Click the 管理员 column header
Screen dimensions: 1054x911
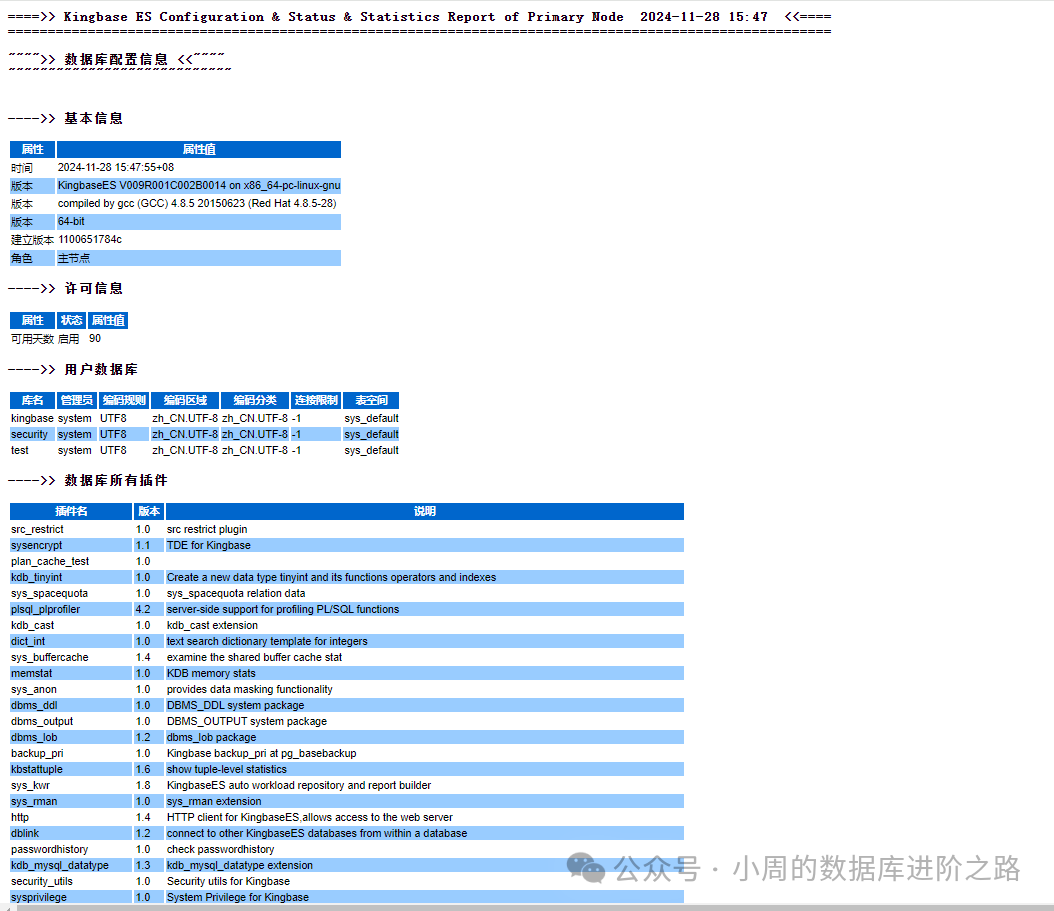coord(77,400)
